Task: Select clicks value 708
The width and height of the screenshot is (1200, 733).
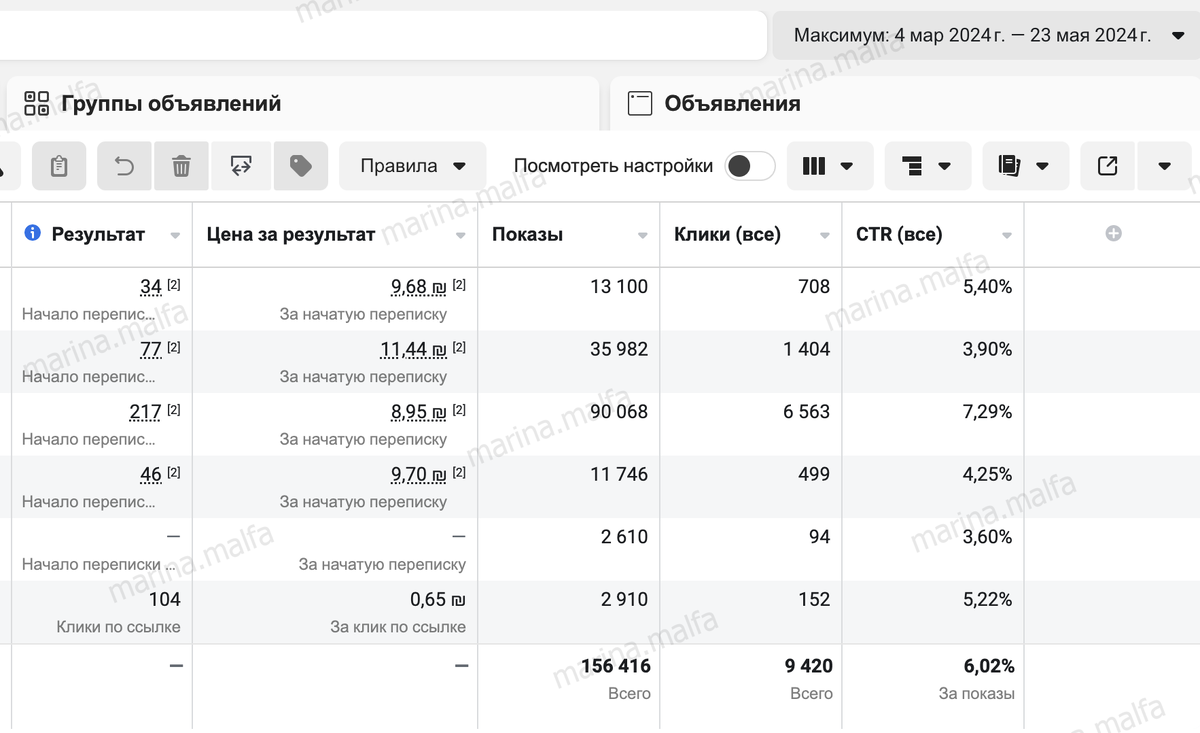Action: click(814, 287)
